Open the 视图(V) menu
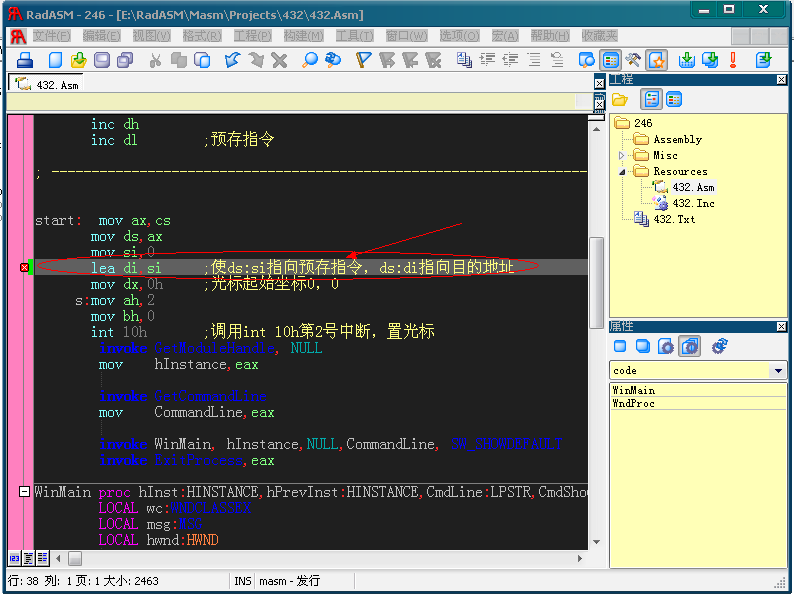794x594 pixels. pyautogui.click(x=151, y=35)
